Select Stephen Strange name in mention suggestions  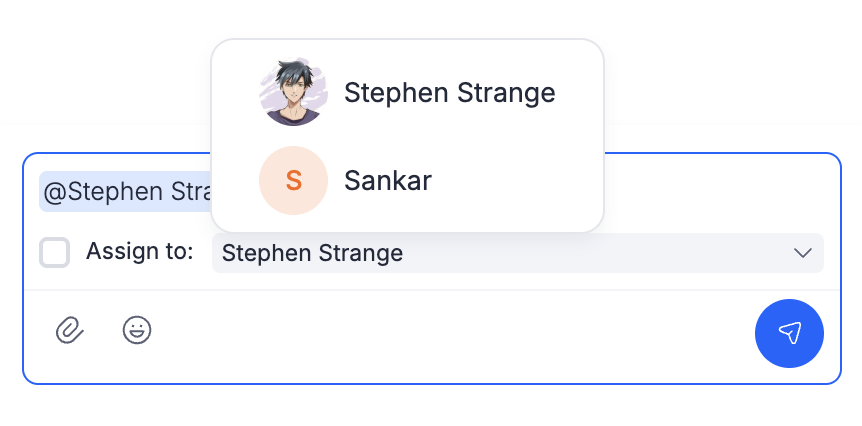click(x=449, y=93)
